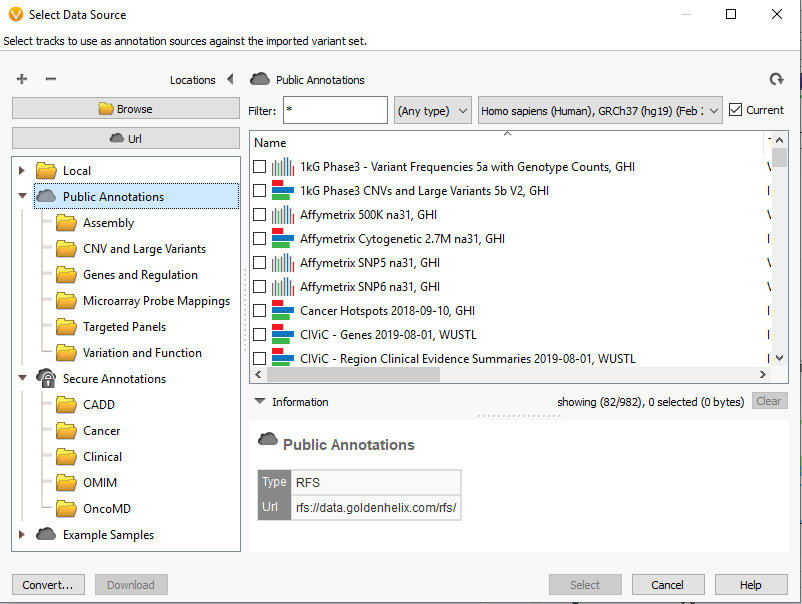Refresh the annotation track list

point(777,79)
